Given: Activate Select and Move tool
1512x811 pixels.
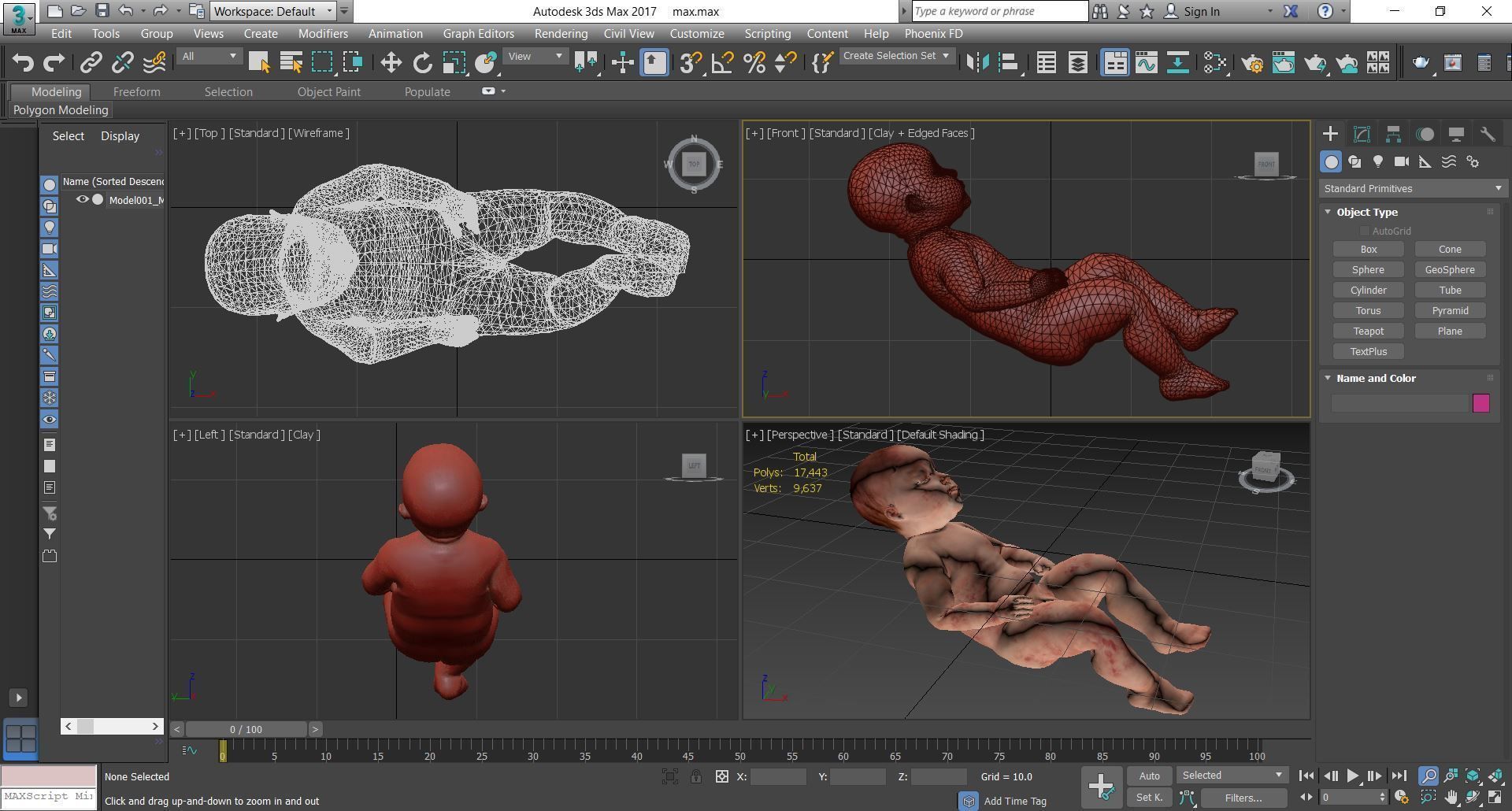Looking at the screenshot, I should click(391, 63).
